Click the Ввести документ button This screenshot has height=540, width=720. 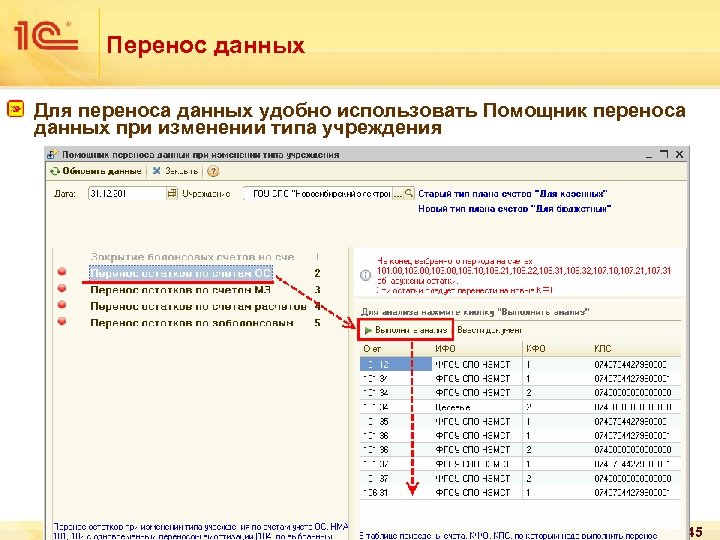489,330
